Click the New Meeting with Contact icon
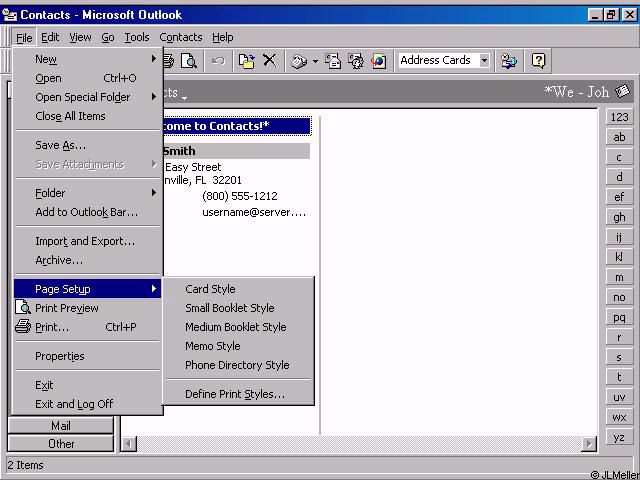Image resolution: width=640 pixels, height=480 pixels. pyautogui.click(x=356, y=61)
